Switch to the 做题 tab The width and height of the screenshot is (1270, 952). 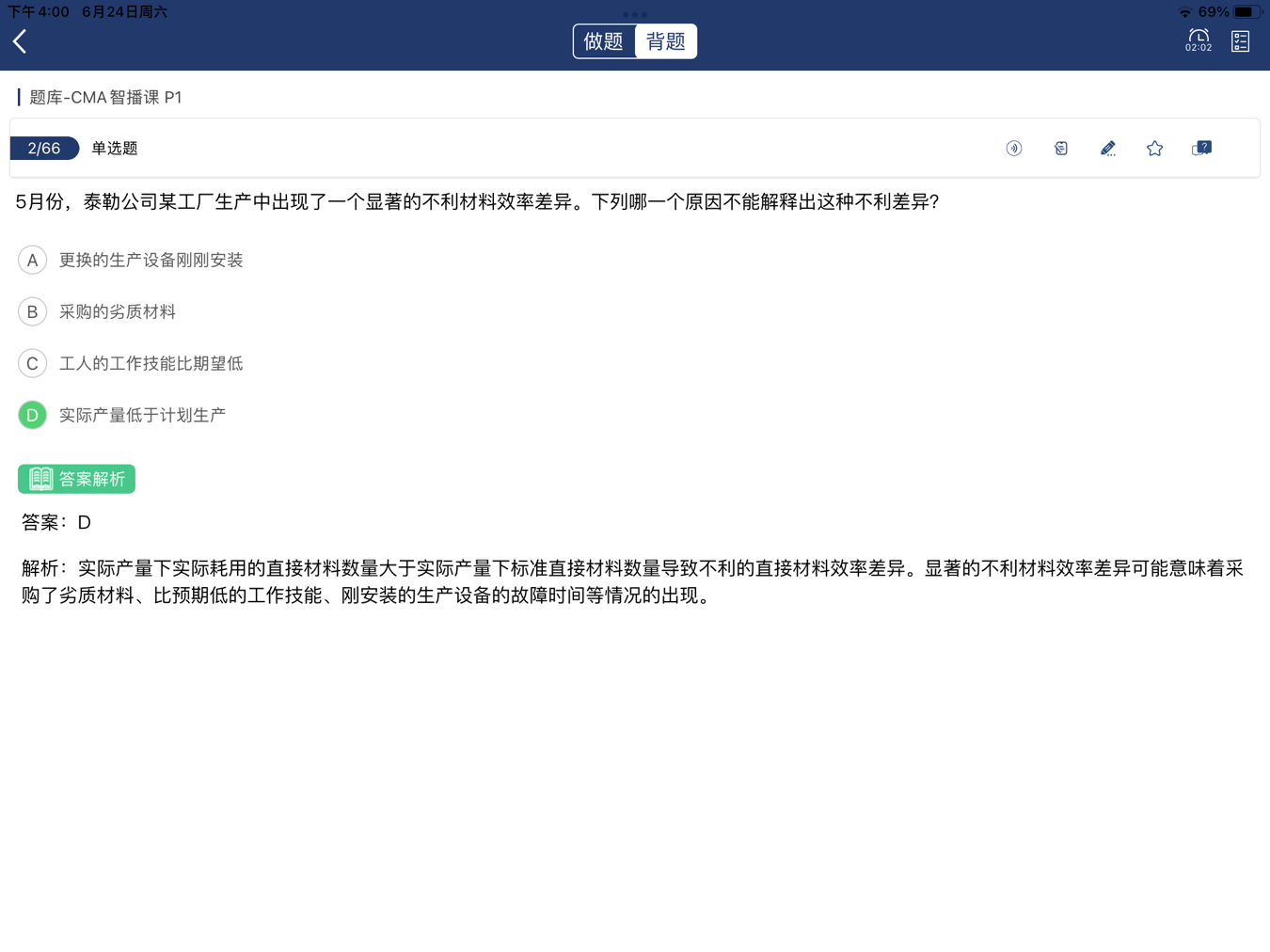pyautogui.click(x=604, y=41)
